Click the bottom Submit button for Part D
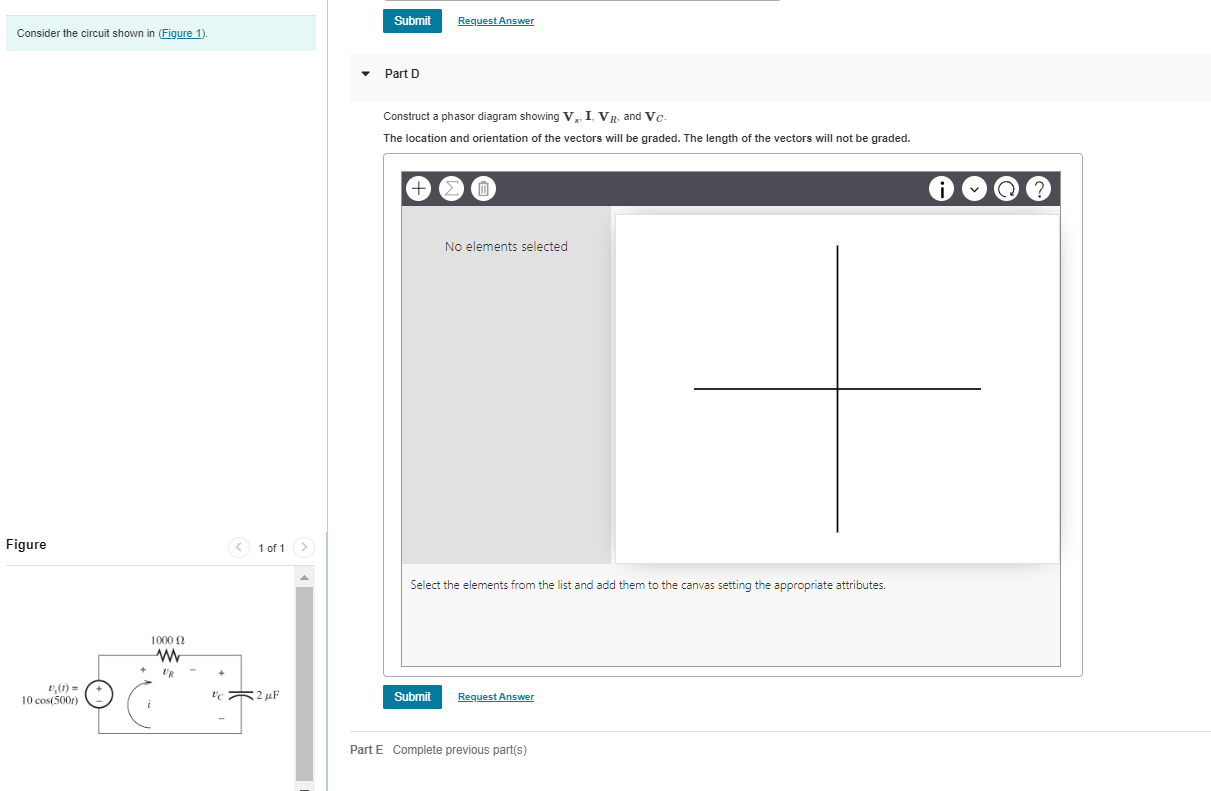This screenshot has height=791, width=1211. tap(412, 696)
